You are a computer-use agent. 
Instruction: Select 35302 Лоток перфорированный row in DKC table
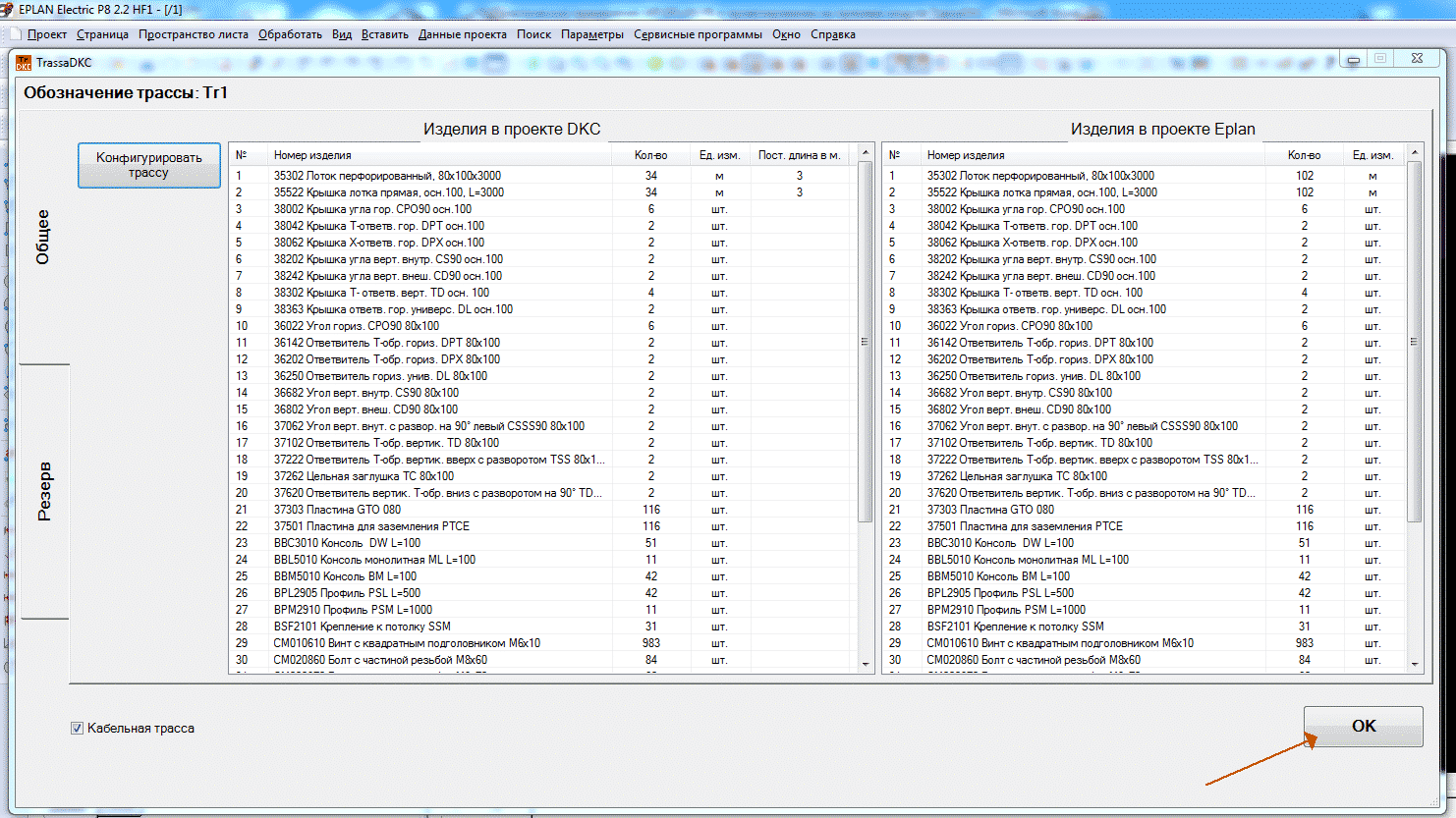tap(543, 176)
